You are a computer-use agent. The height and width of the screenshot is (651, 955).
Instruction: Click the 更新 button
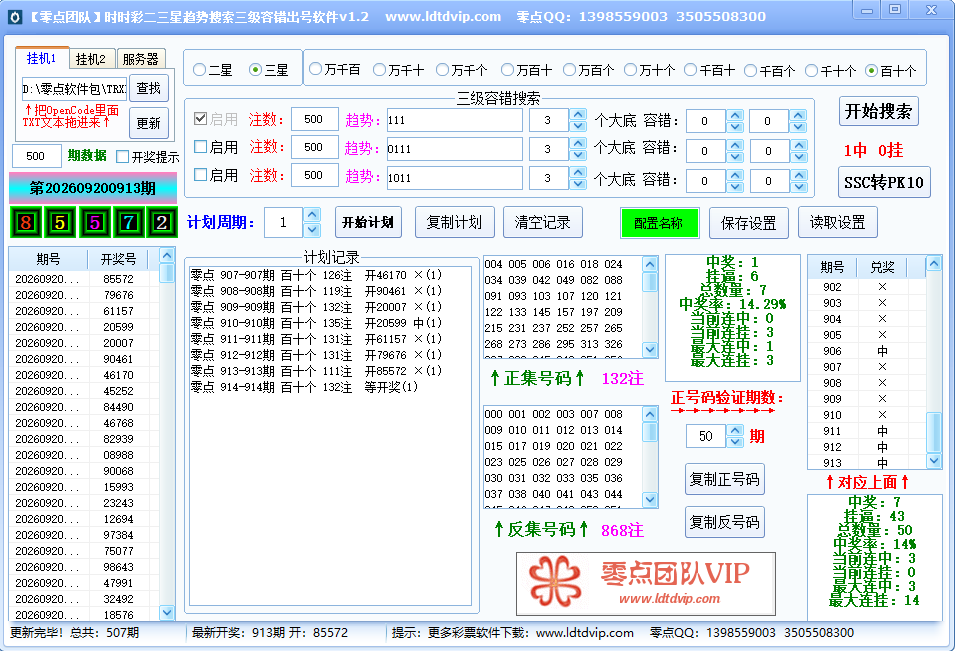[x=149, y=123]
